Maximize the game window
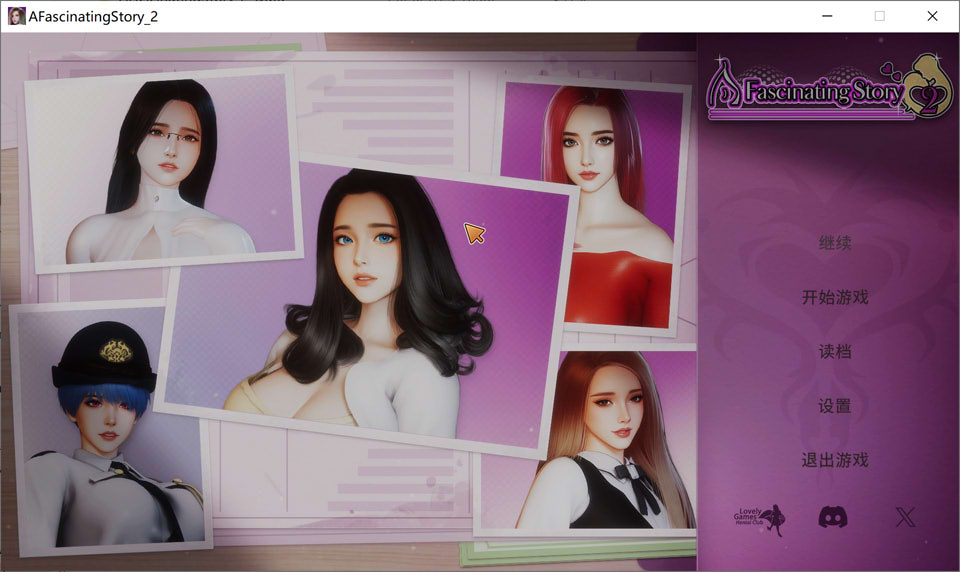Viewport: 960px width, 572px height. [x=879, y=16]
